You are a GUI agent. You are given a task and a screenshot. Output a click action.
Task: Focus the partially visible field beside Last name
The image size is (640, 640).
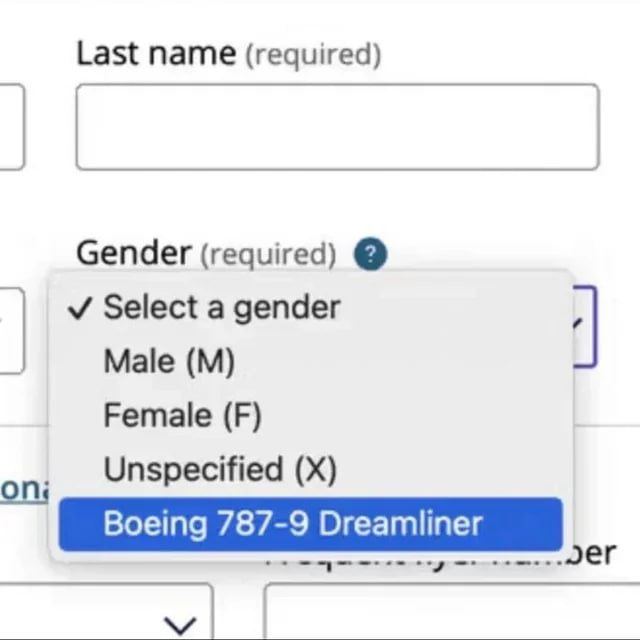11,127
